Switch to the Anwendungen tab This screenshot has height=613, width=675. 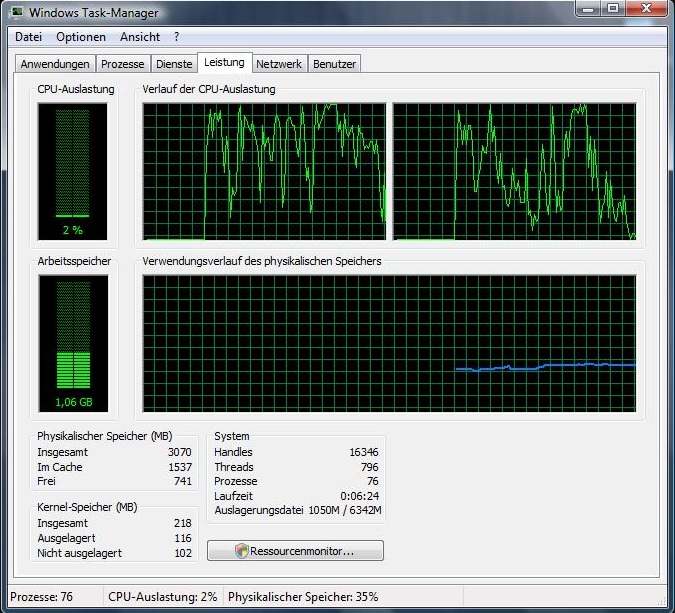(55, 64)
